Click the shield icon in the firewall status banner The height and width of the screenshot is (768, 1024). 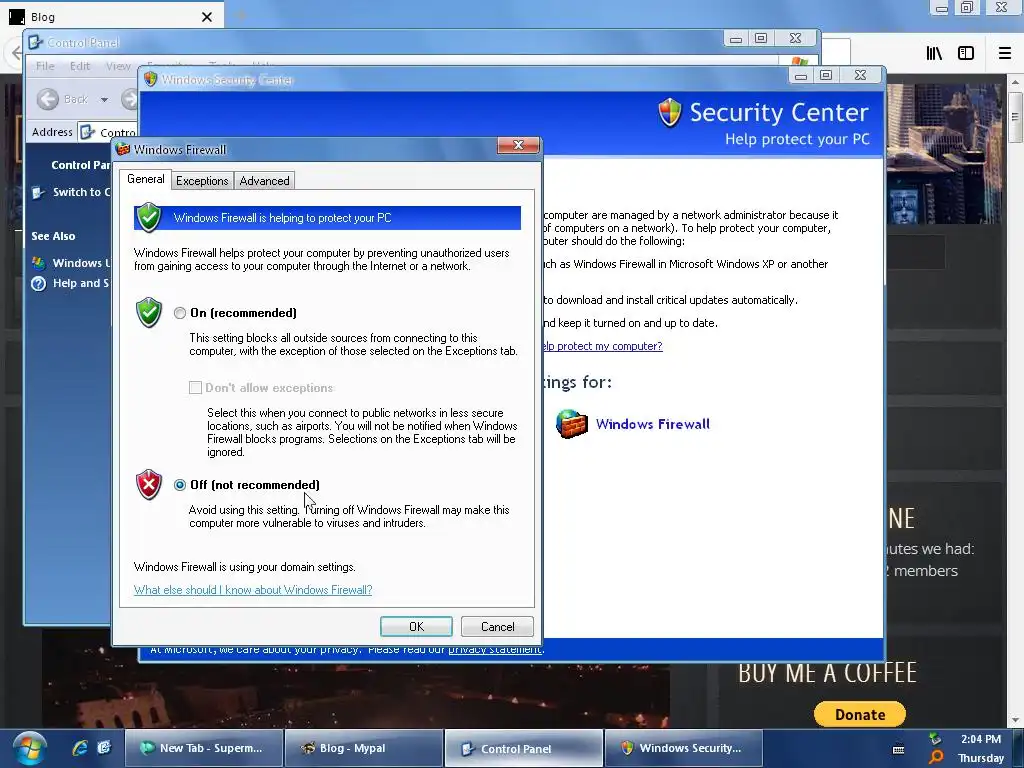coord(149,217)
